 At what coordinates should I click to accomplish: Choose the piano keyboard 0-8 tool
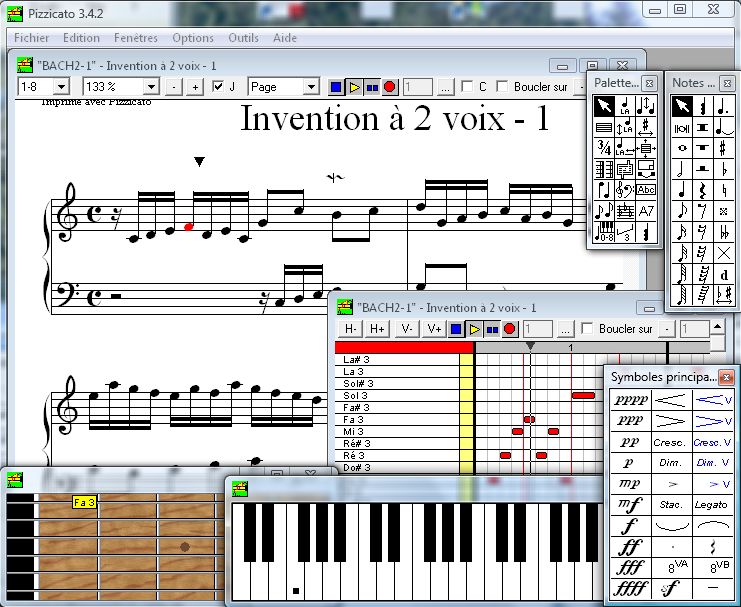tap(604, 232)
